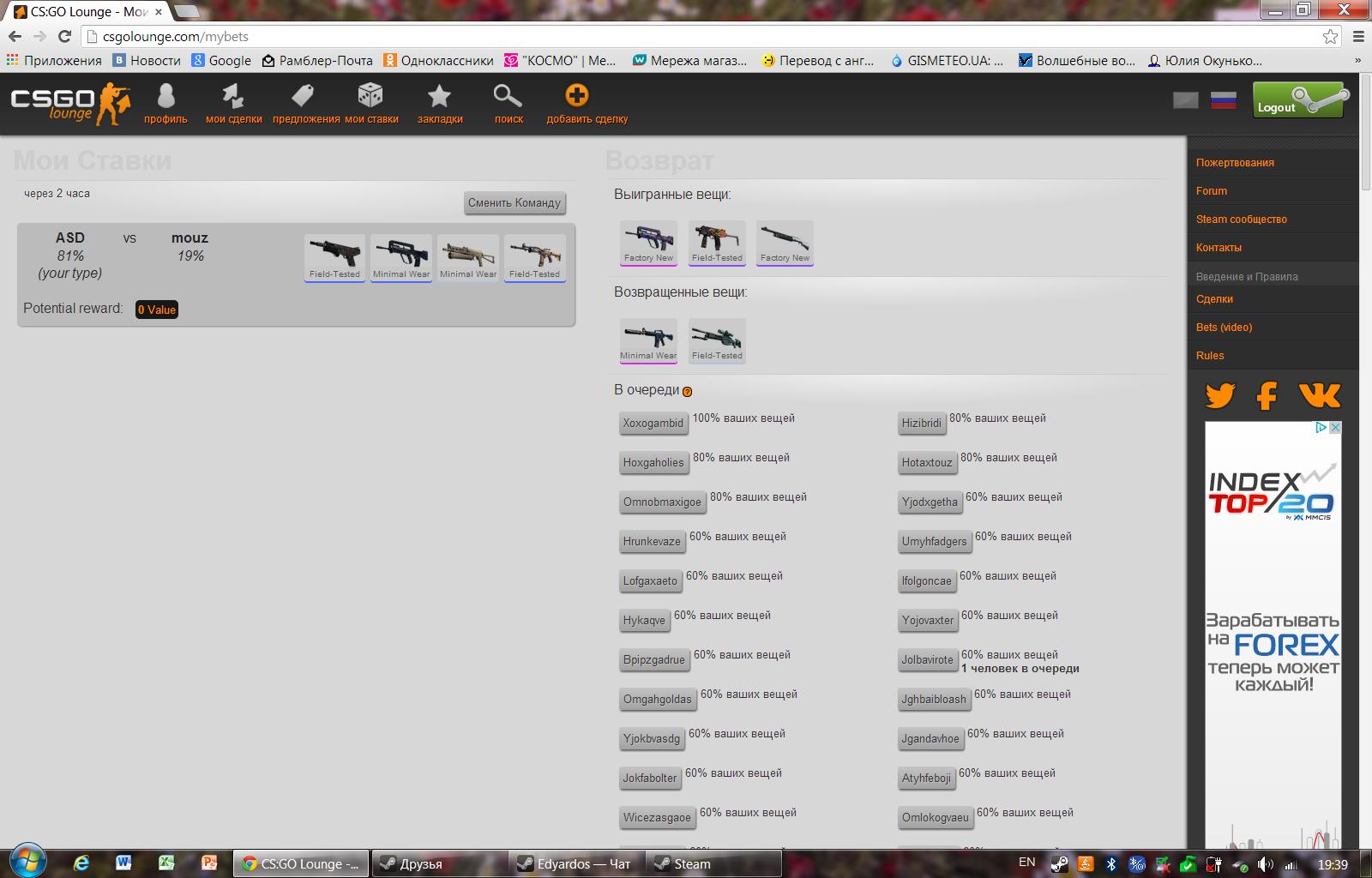Open the Новости bookmark

147,61
